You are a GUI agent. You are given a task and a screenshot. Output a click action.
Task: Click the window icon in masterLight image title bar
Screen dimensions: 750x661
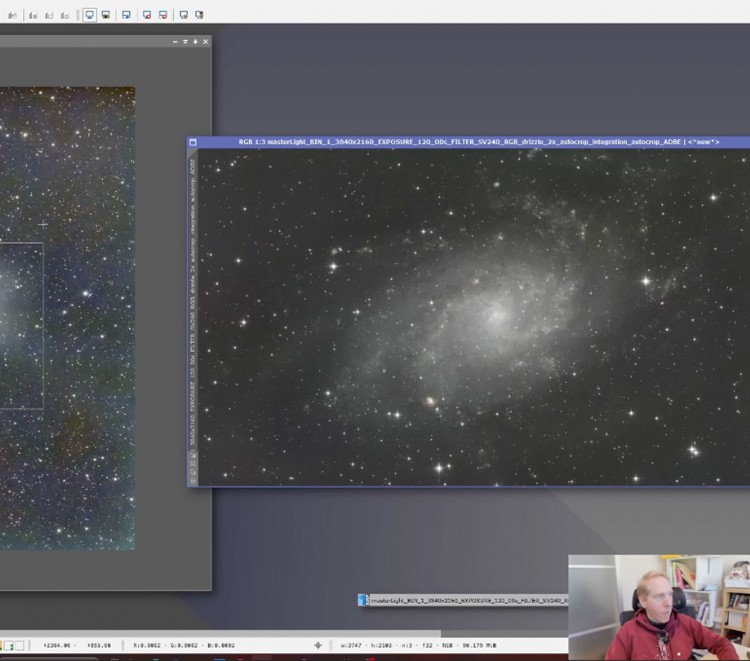(193, 142)
